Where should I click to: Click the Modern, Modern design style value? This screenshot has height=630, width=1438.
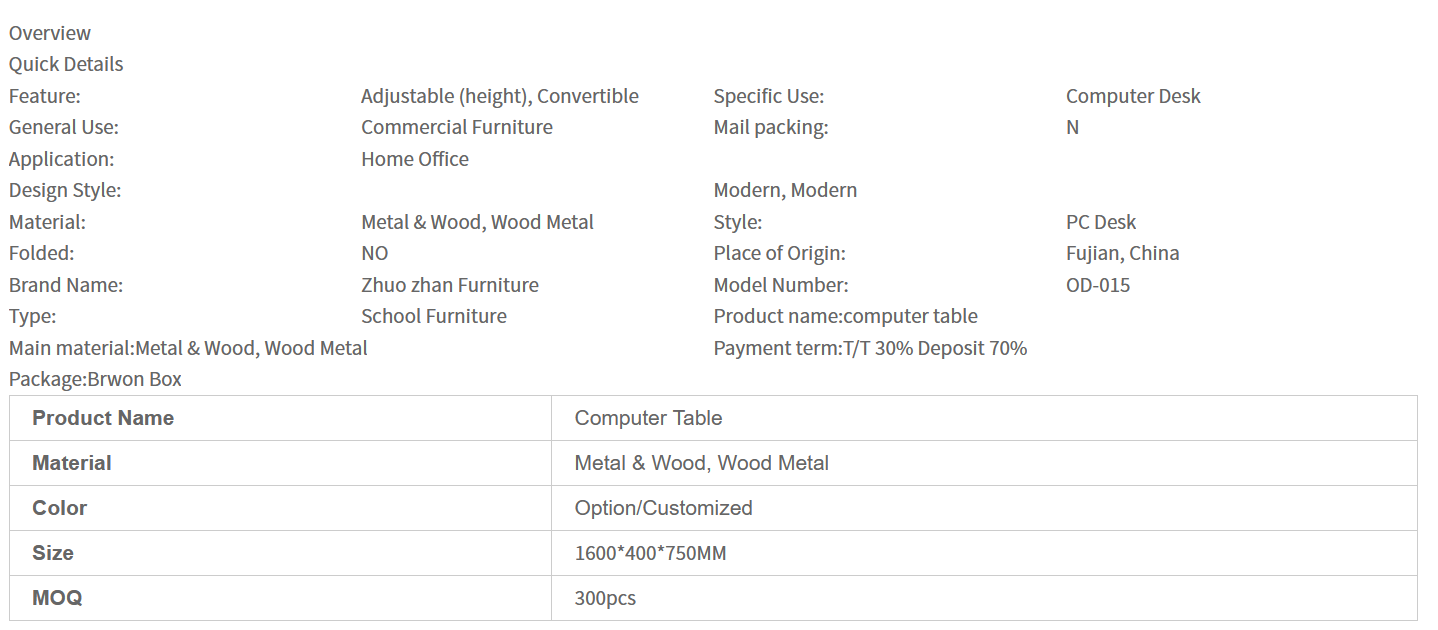tap(784, 190)
